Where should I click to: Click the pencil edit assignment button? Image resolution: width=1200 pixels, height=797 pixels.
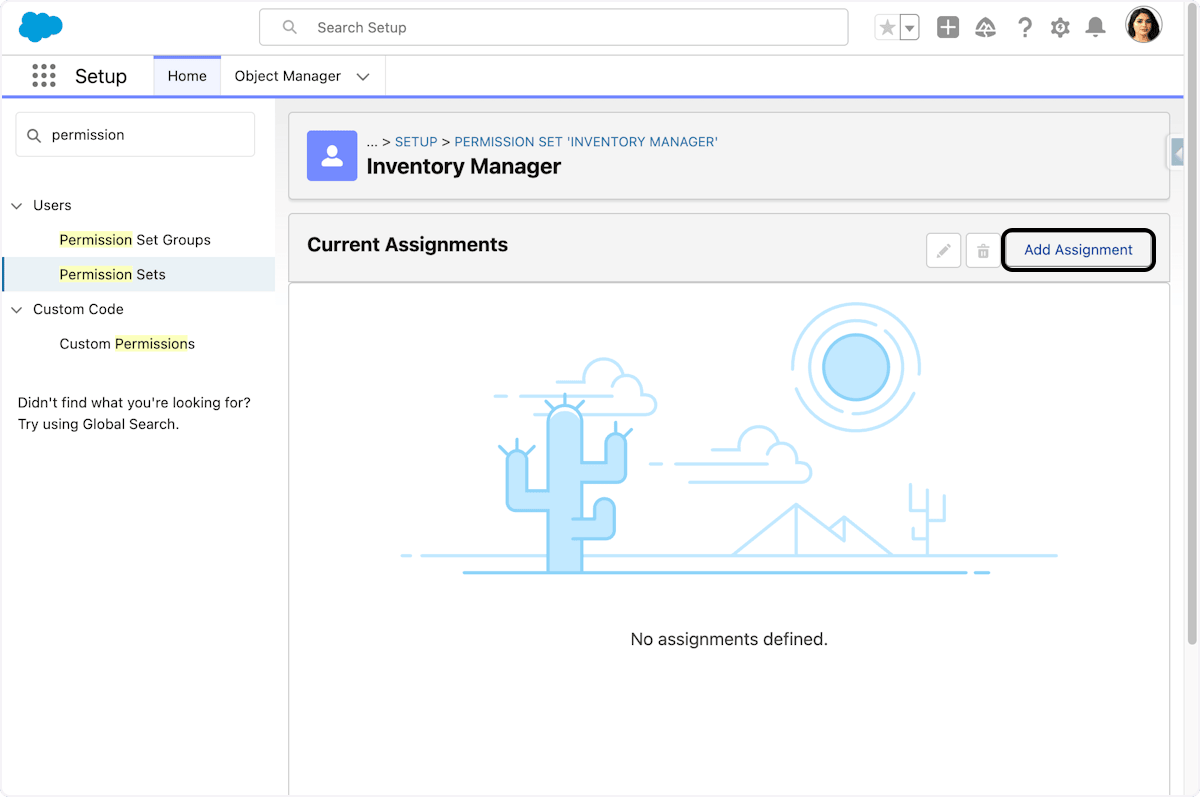(943, 250)
